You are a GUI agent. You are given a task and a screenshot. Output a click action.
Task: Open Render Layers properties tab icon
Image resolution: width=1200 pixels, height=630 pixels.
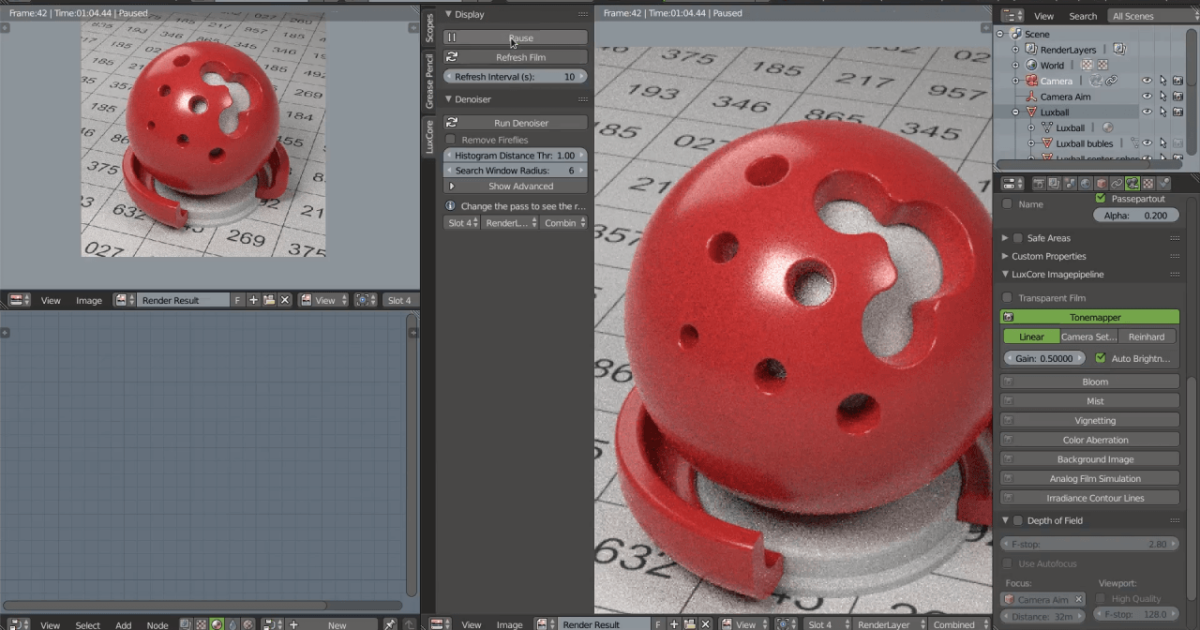[x=1053, y=183]
